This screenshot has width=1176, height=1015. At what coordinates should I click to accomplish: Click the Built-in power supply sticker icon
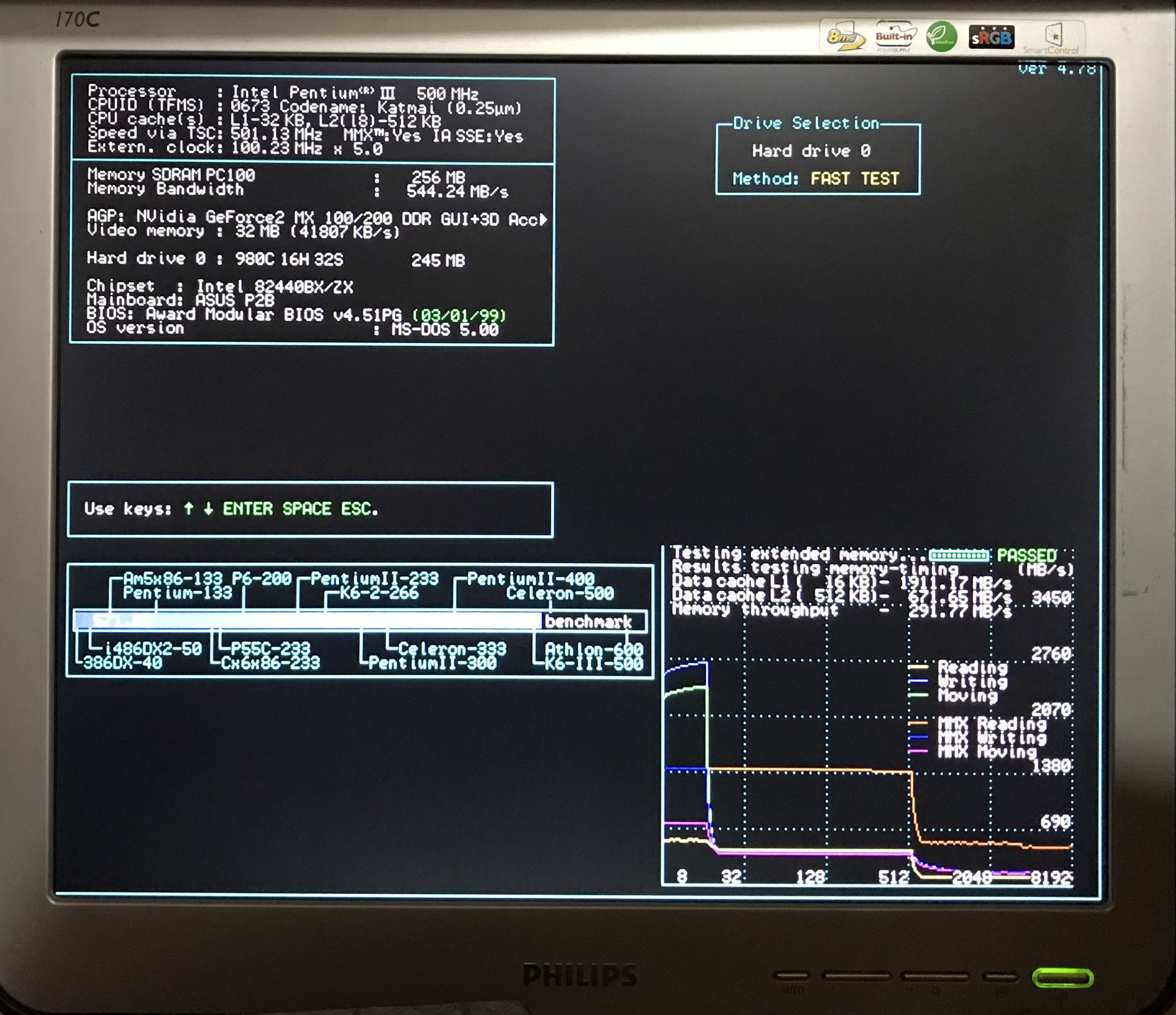[x=895, y=37]
